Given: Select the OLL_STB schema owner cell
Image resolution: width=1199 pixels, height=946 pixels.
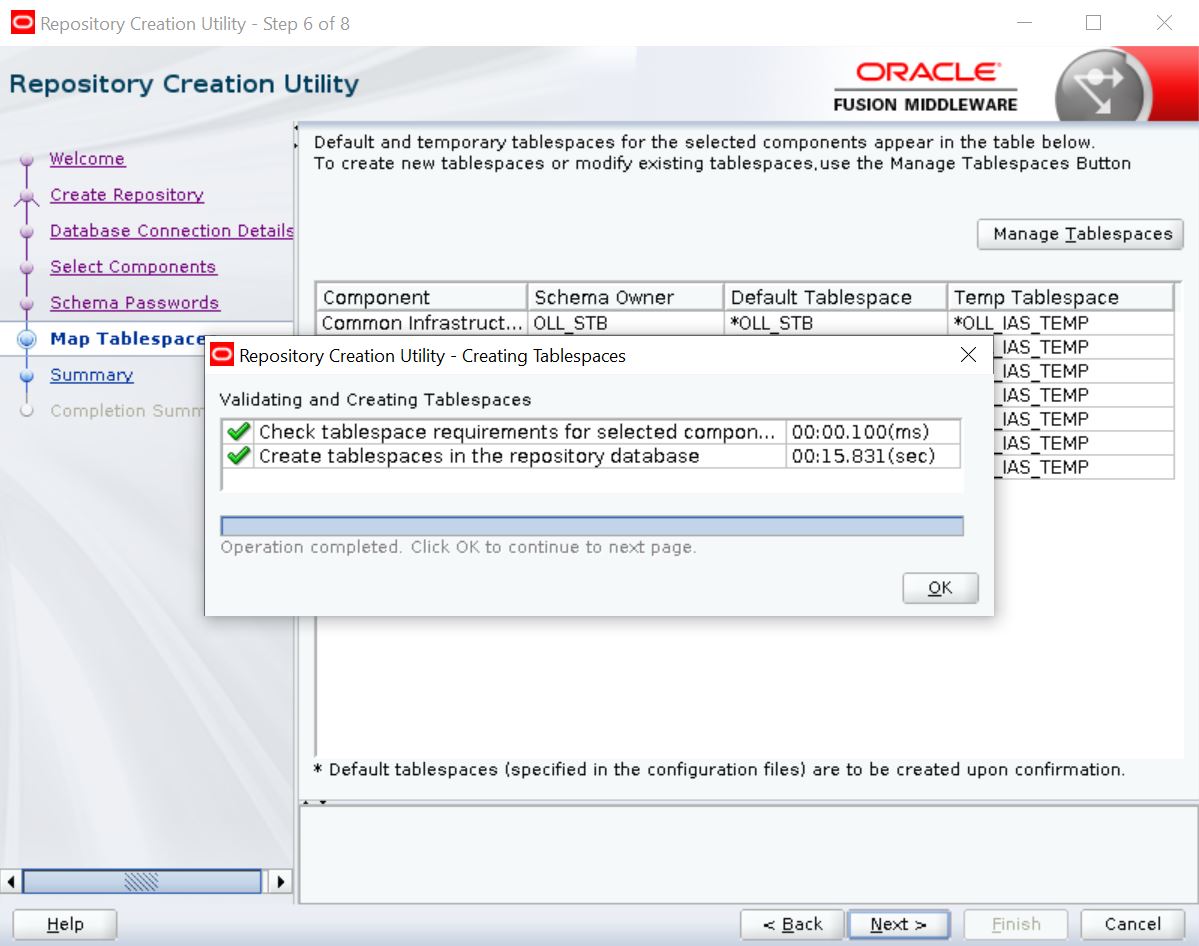Looking at the screenshot, I should point(625,323).
